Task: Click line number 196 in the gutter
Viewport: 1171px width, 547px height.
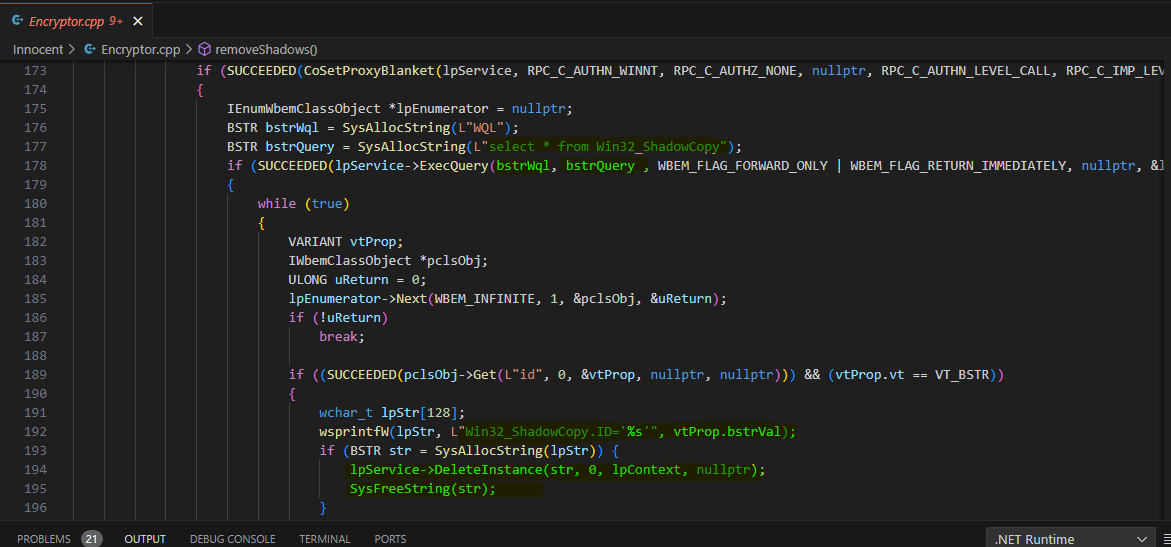Action: pos(36,507)
